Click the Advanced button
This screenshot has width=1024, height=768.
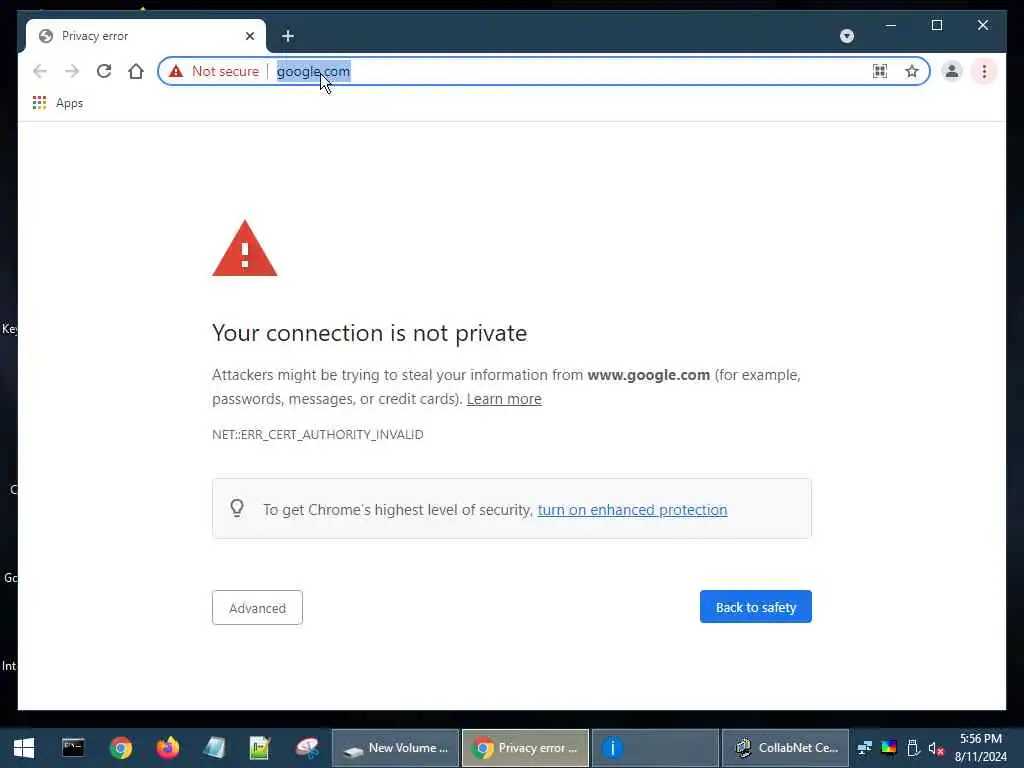click(x=257, y=608)
